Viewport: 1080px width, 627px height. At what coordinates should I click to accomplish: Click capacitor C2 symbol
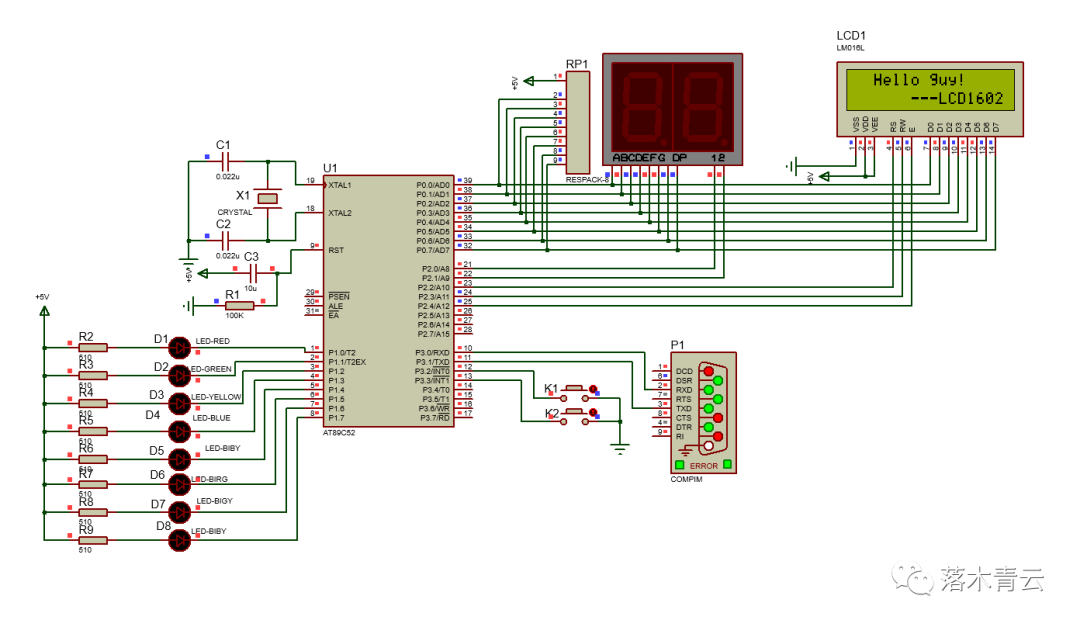click(x=225, y=241)
